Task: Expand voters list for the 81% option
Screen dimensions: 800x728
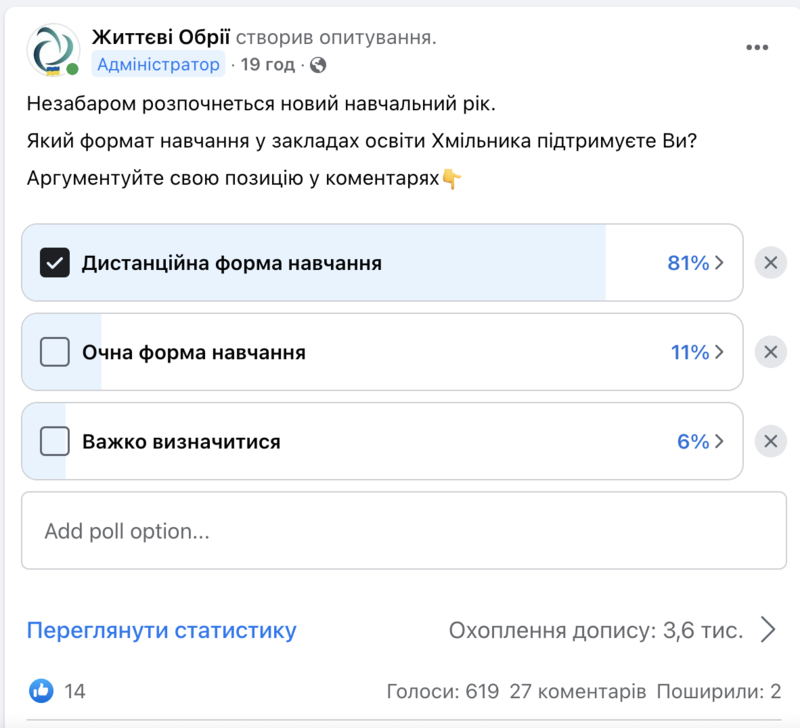Action: pos(695,263)
